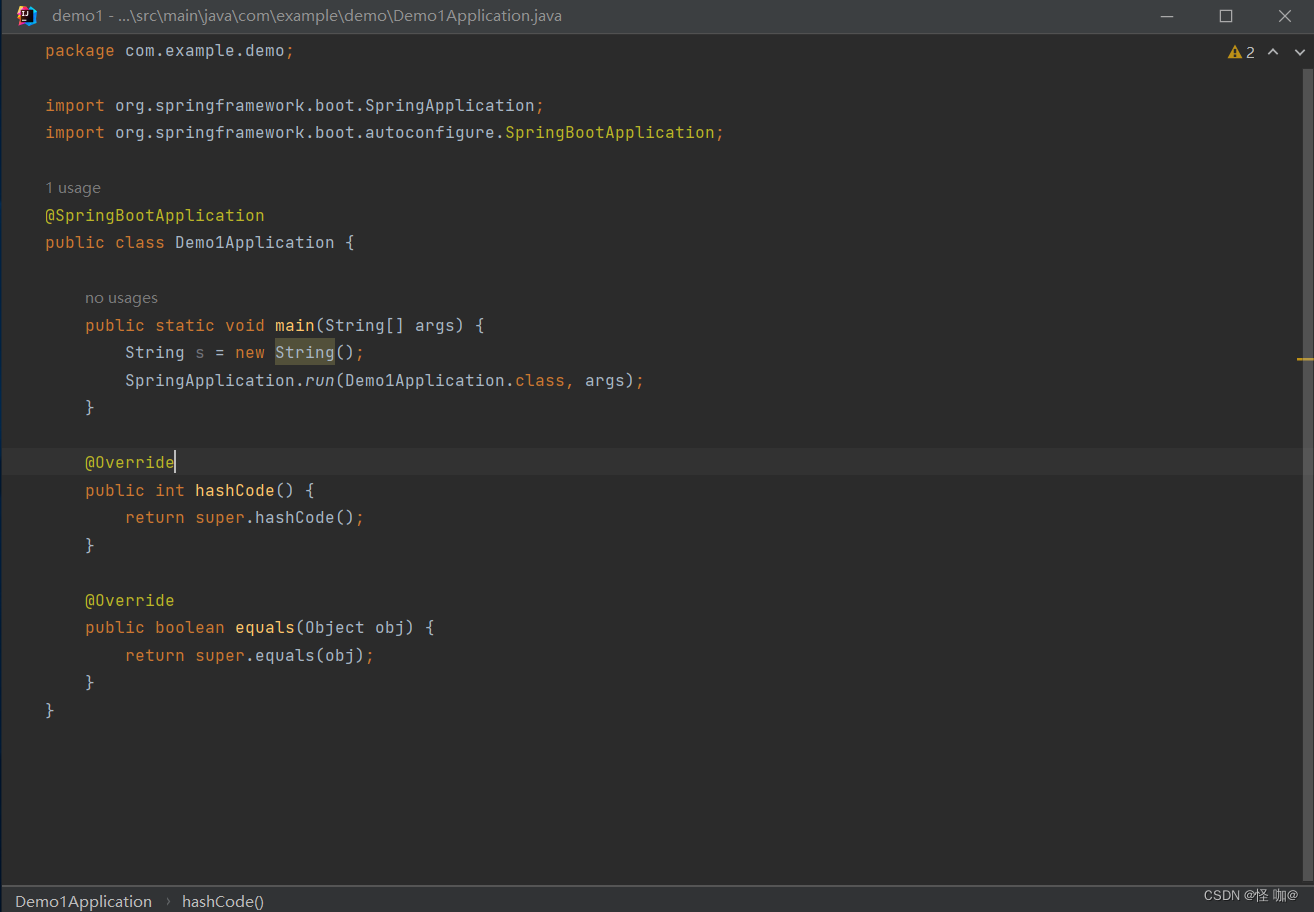Select hashCode() breadcrumb in bottom bar
Viewport: 1314px width, 912px height.
223,901
